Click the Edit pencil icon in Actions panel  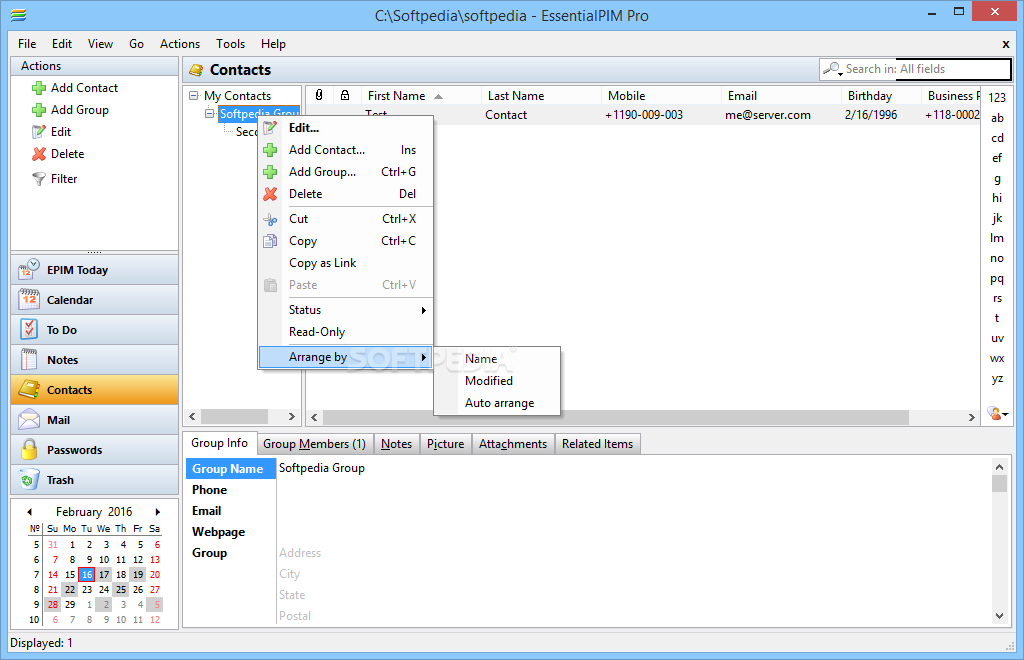[x=39, y=132]
